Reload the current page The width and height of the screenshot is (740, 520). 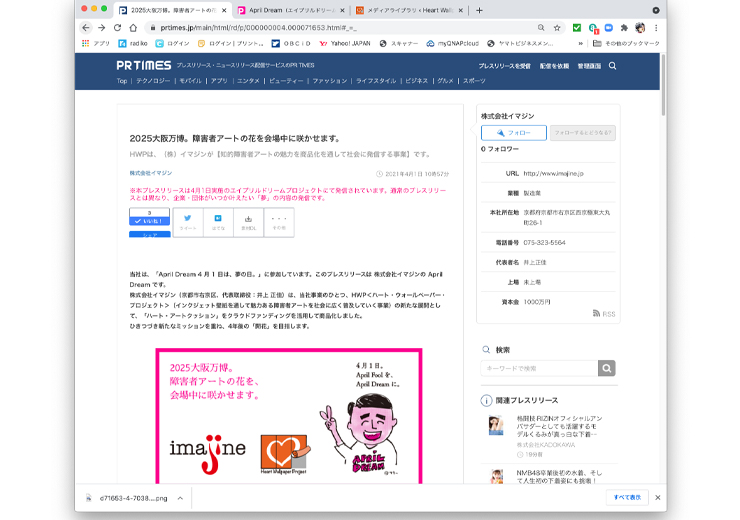[118, 28]
